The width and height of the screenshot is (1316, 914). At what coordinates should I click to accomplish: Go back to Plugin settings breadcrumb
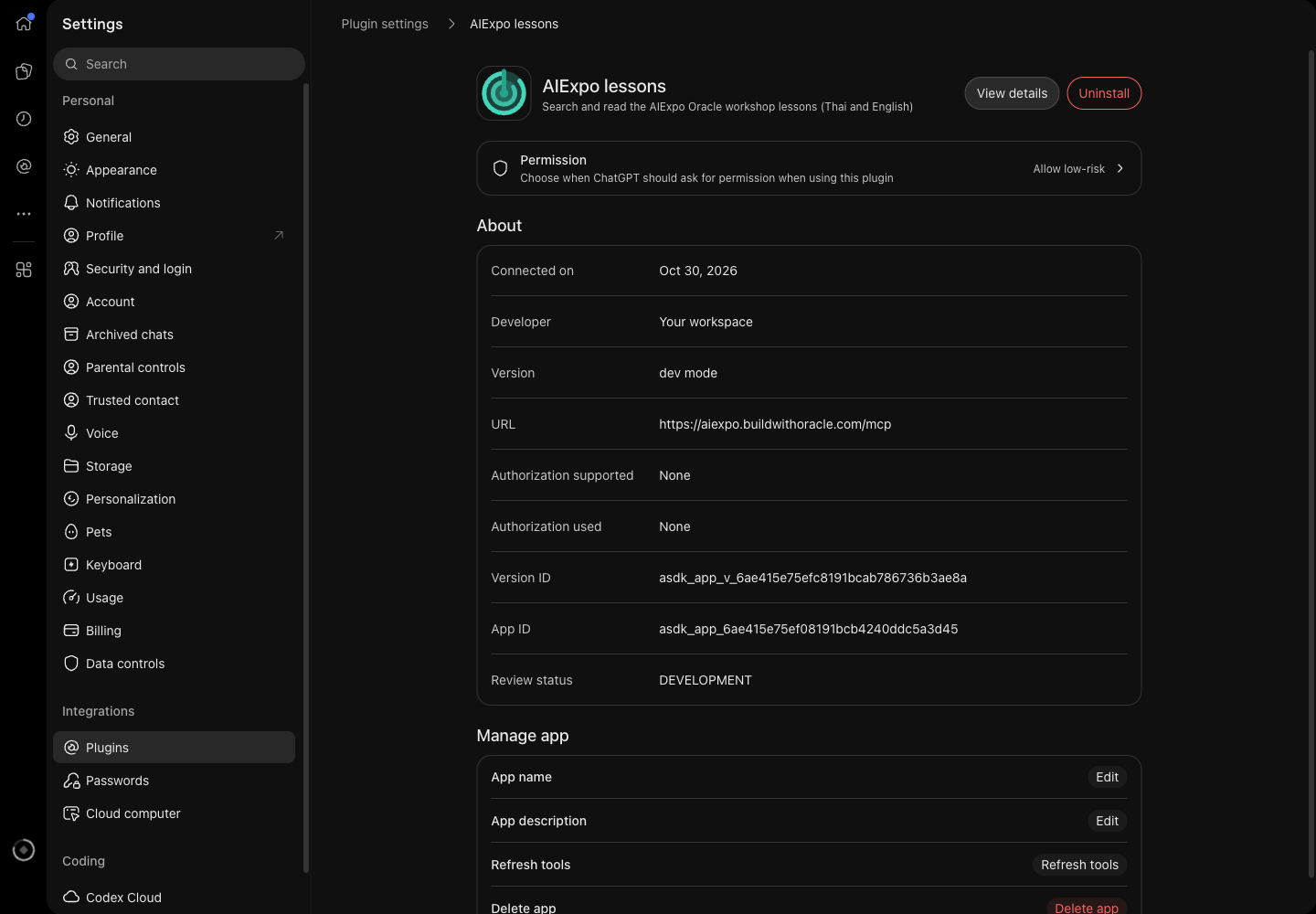(385, 24)
